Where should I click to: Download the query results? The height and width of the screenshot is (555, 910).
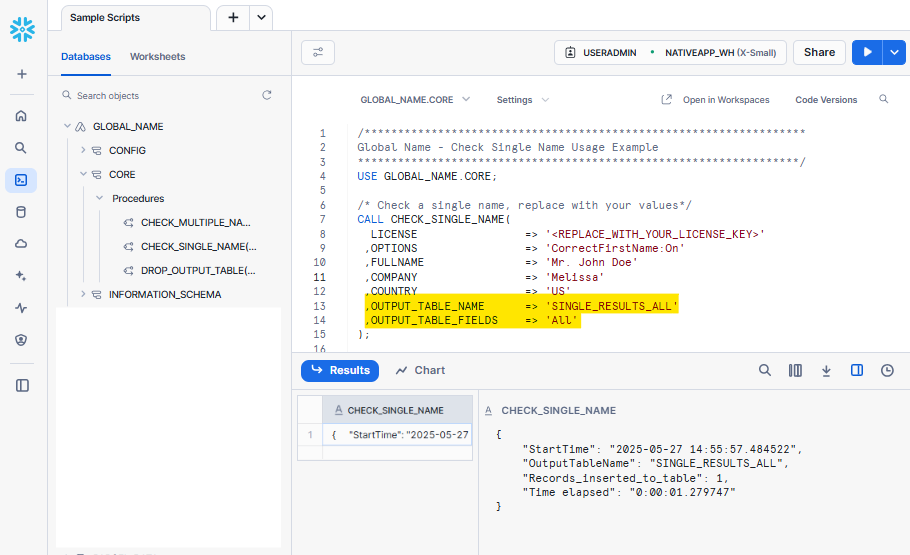826,370
